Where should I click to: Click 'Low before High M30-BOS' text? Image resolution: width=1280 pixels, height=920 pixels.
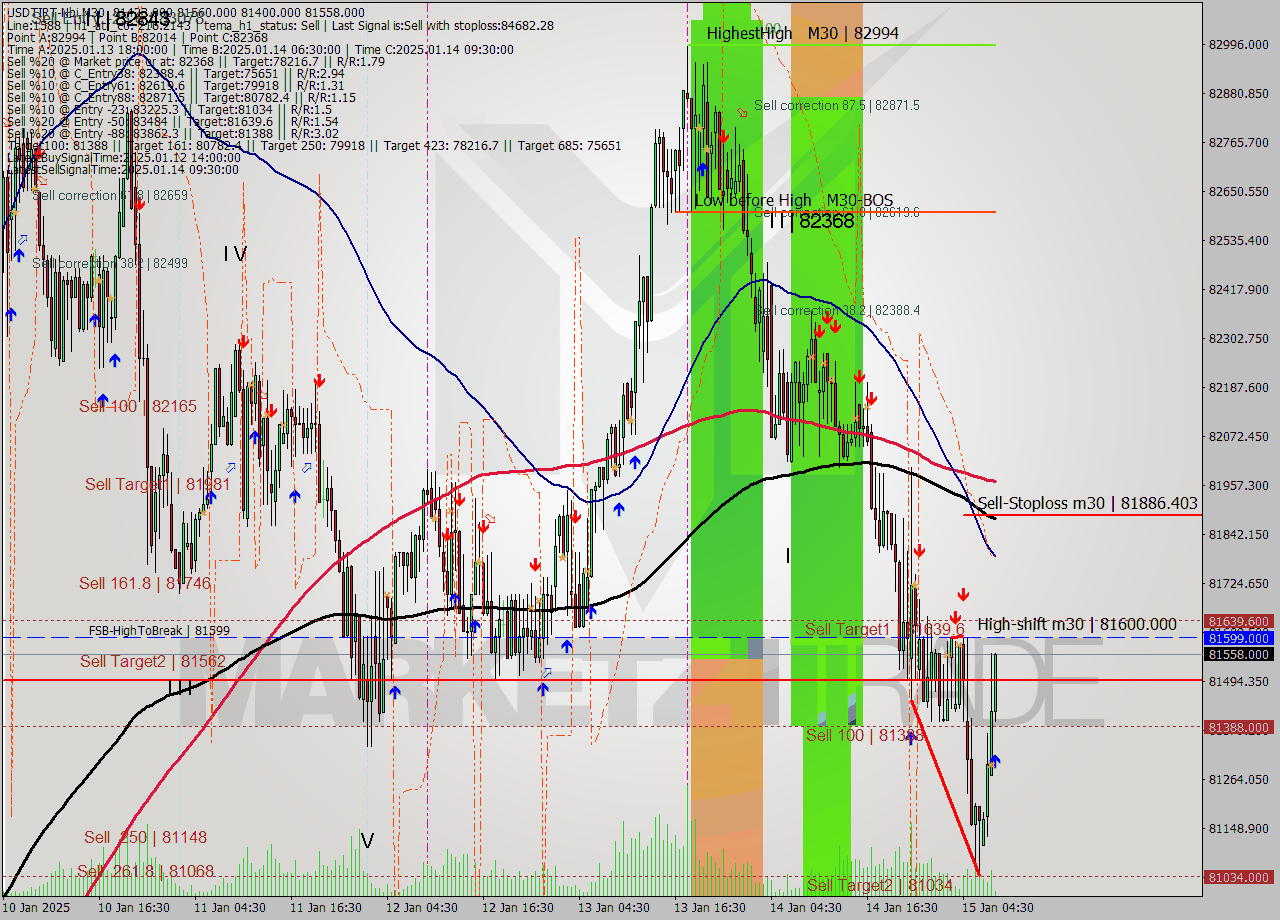794,201
